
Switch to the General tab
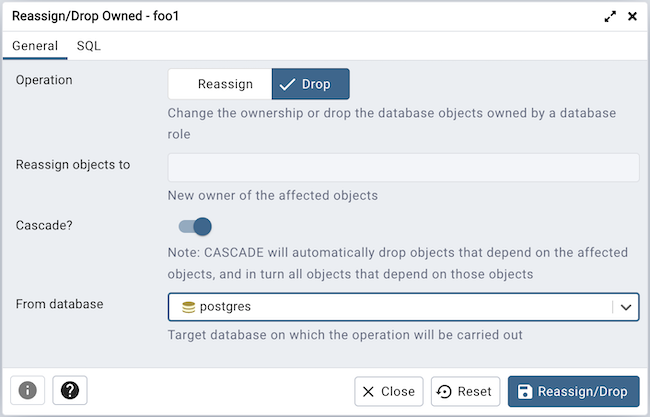tap(34, 46)
